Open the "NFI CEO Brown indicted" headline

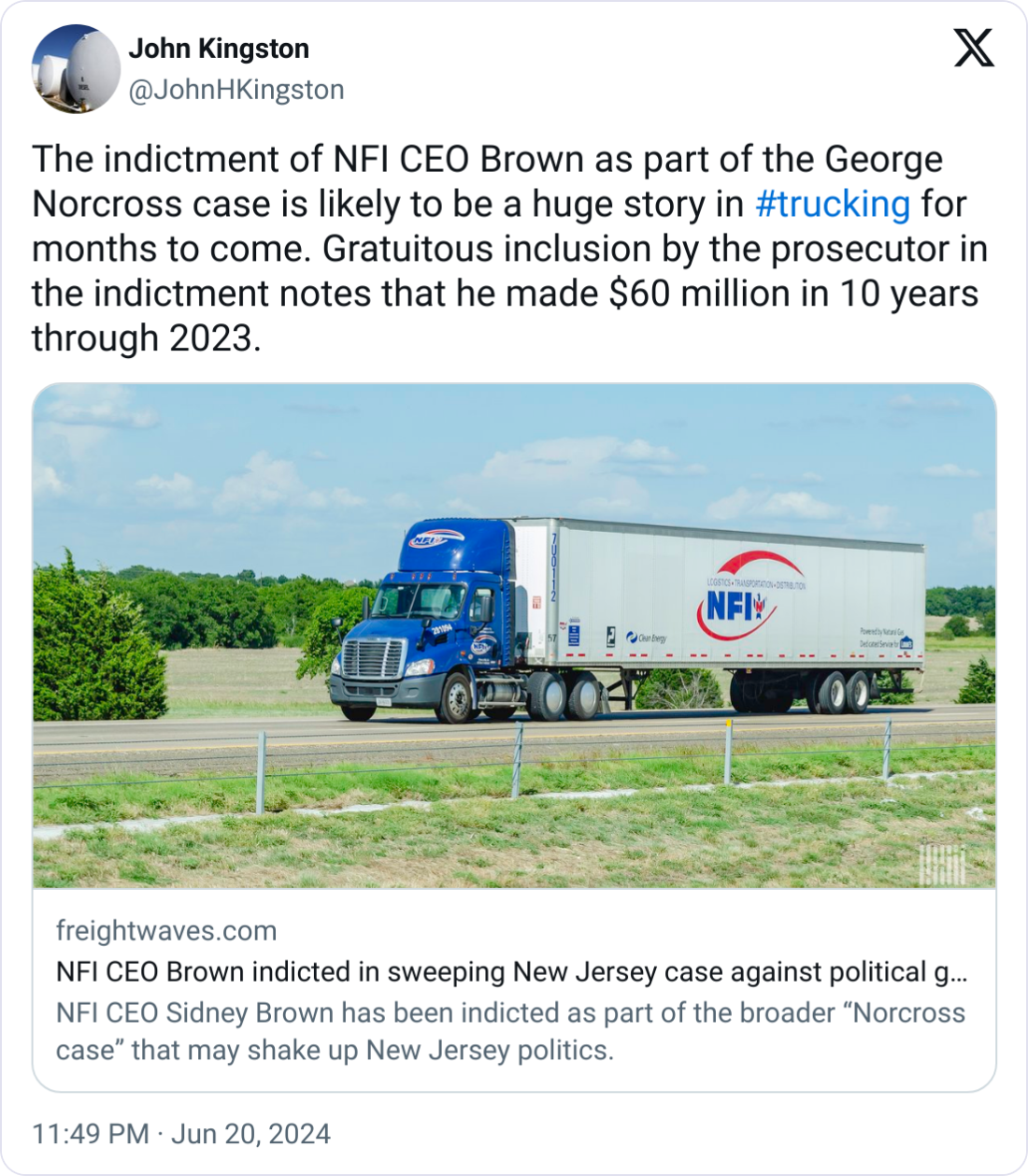click(x=511, y=972)
